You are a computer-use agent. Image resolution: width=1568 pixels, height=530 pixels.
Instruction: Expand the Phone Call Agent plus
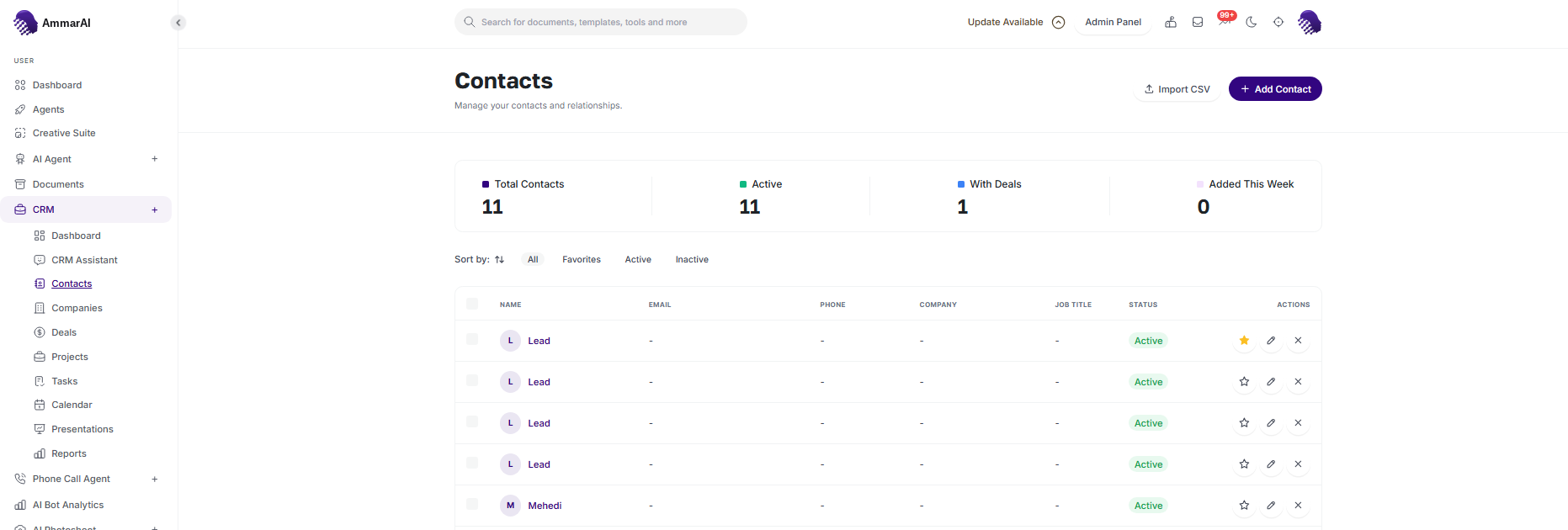pos(155,480)
